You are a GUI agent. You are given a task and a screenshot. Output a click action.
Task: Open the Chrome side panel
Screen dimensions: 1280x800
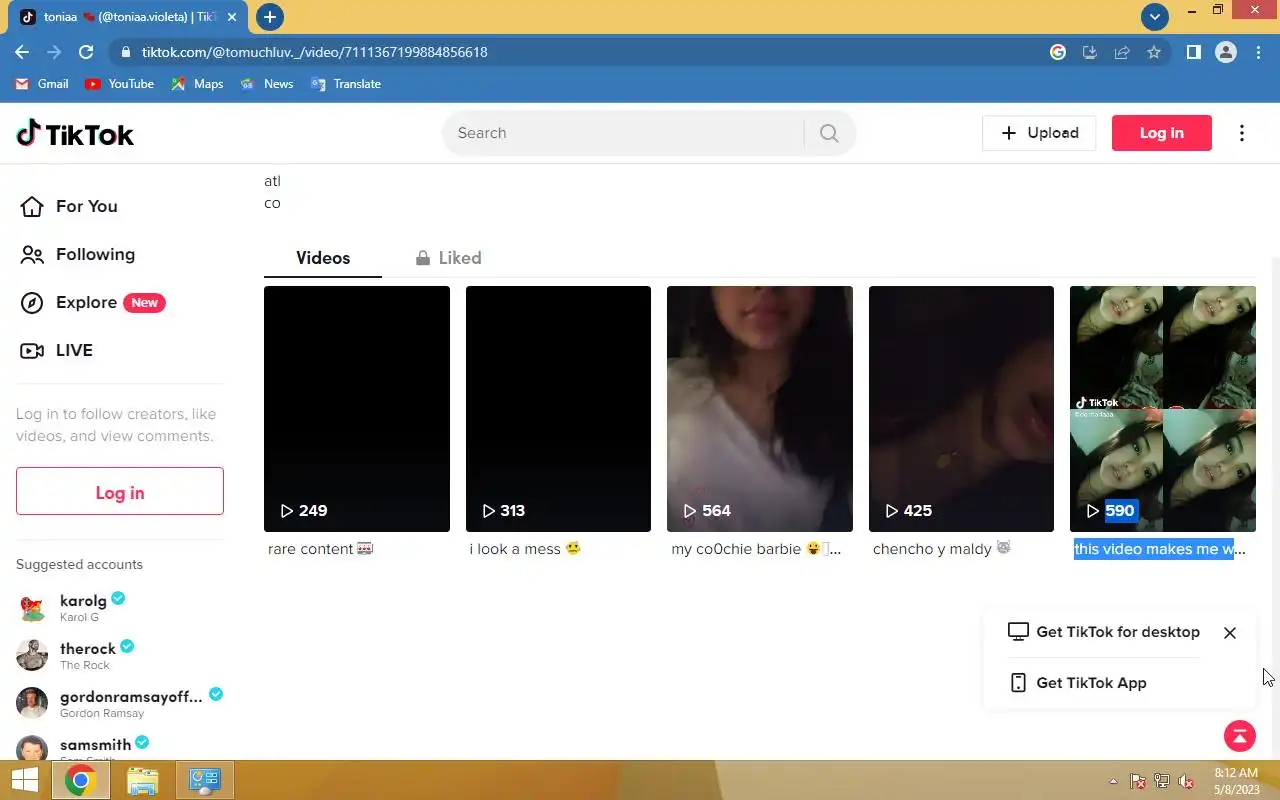1193,52
